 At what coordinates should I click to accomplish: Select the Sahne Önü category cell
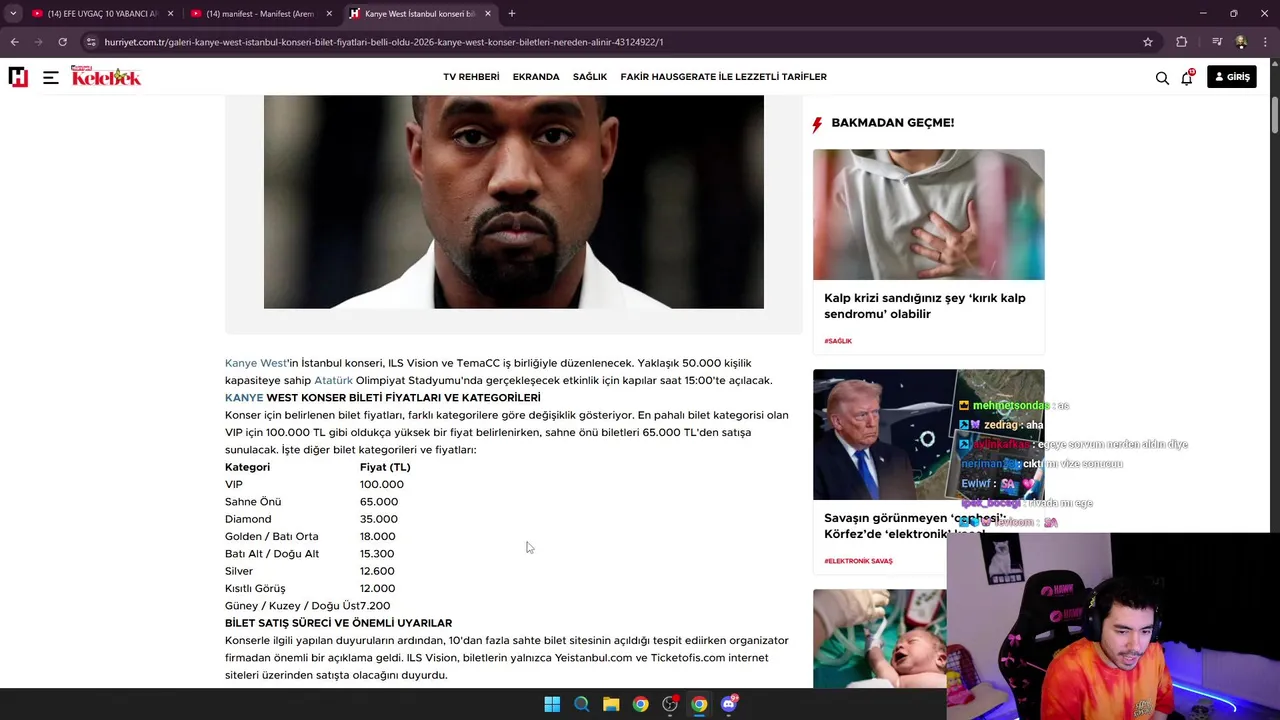coord(253,502)
